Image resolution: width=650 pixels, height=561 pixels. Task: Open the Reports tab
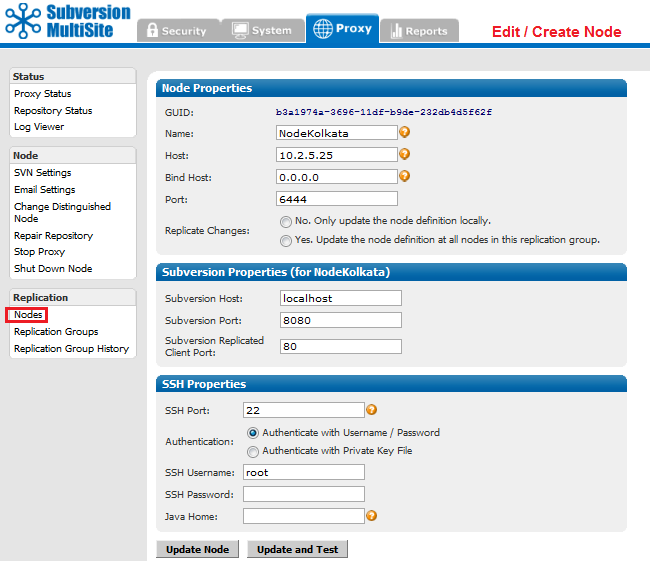[x=419, y=30]
